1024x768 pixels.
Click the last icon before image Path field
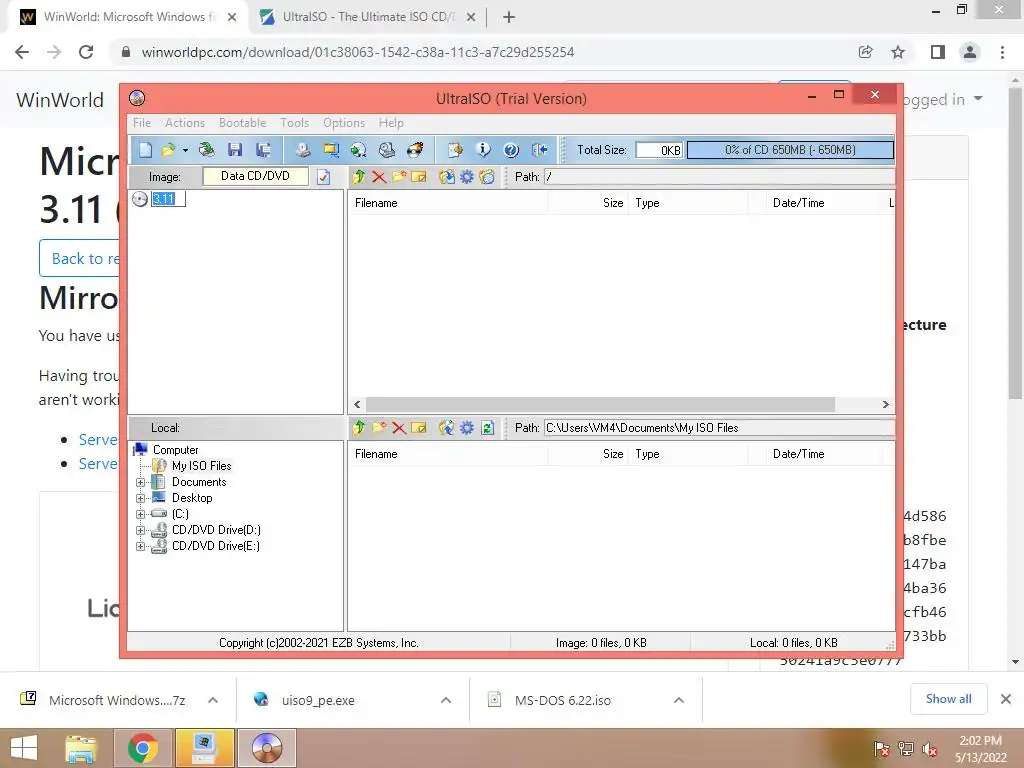tap(487, 177)
